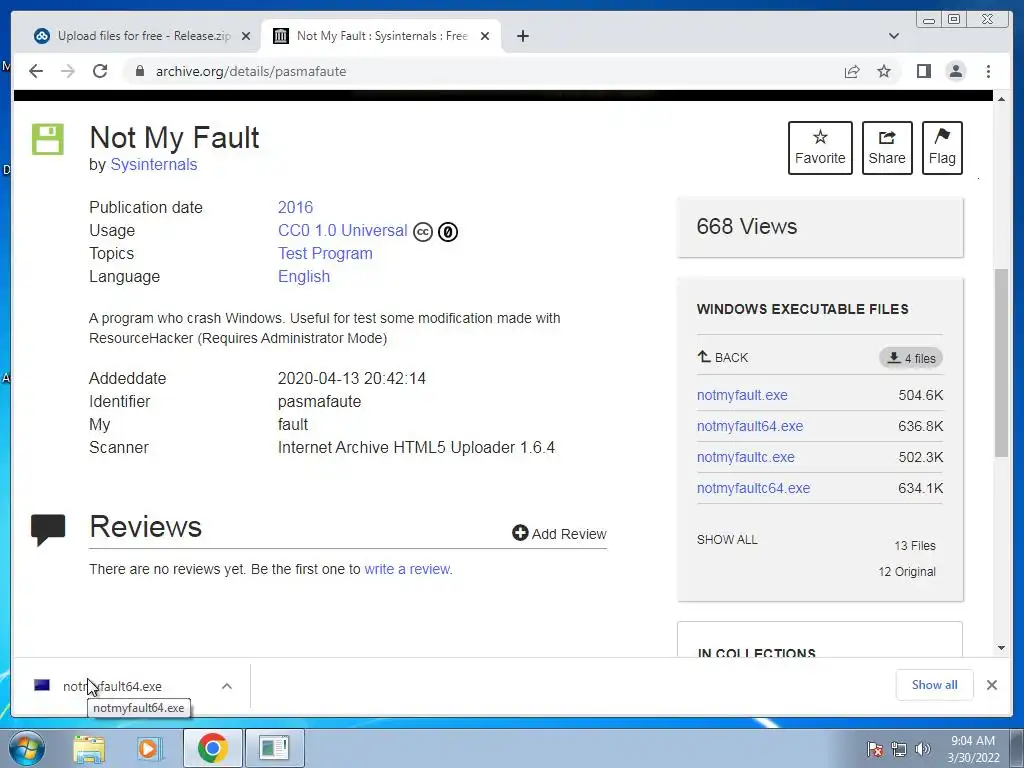1024x768 pixels.
Task: Click the Chrome taskbar icon
Action: 212,748
